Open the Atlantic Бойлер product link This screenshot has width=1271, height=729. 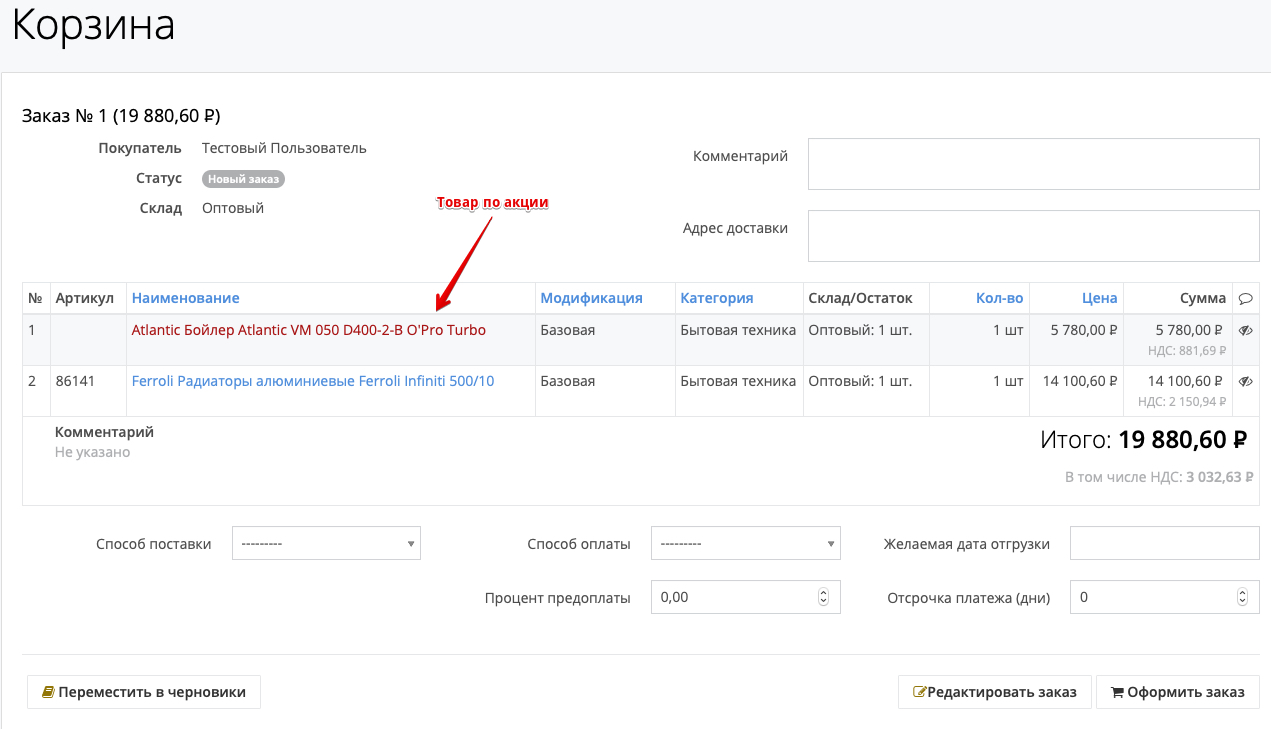(308, 330)
